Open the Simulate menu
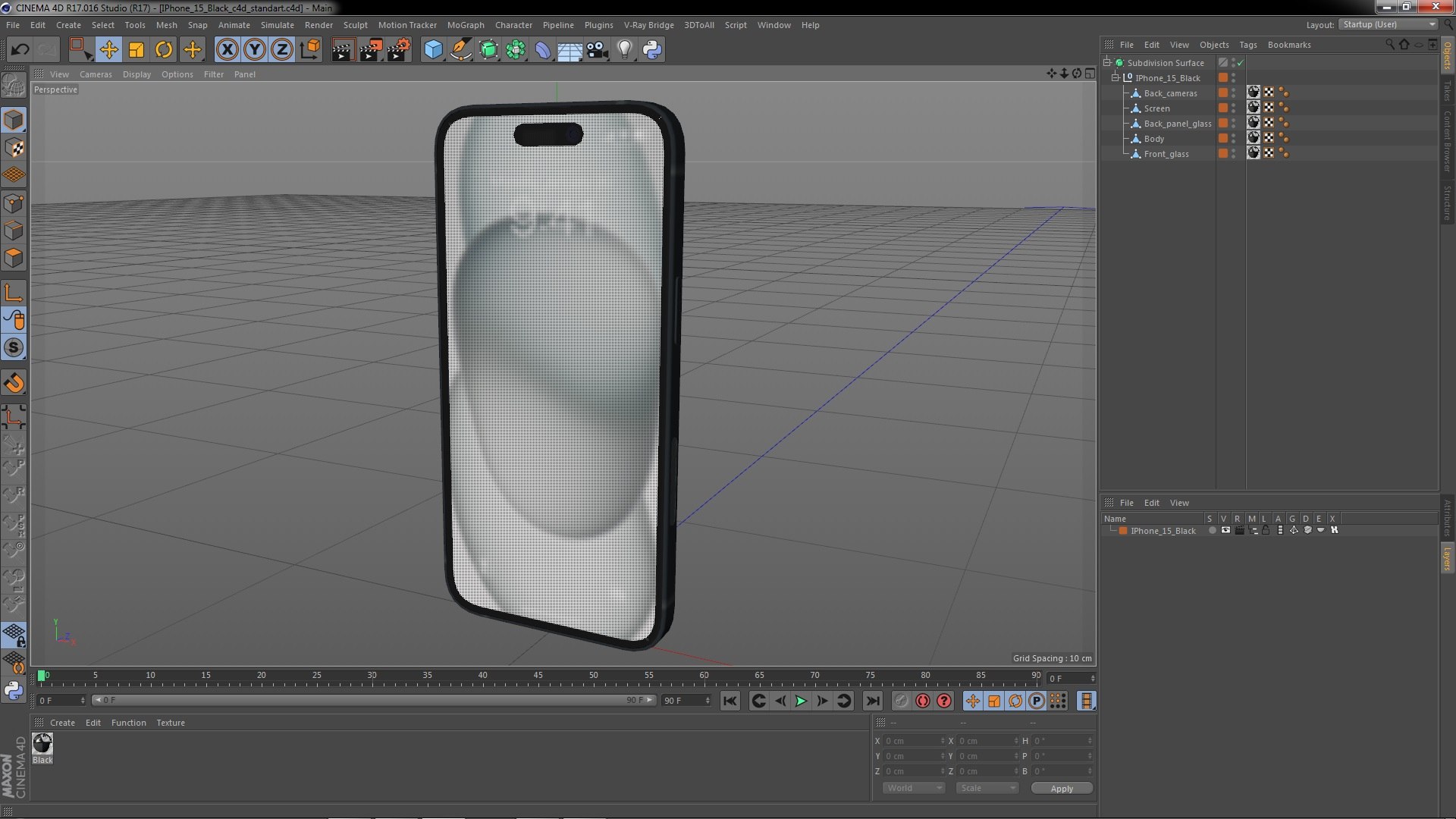 [277, 25]
